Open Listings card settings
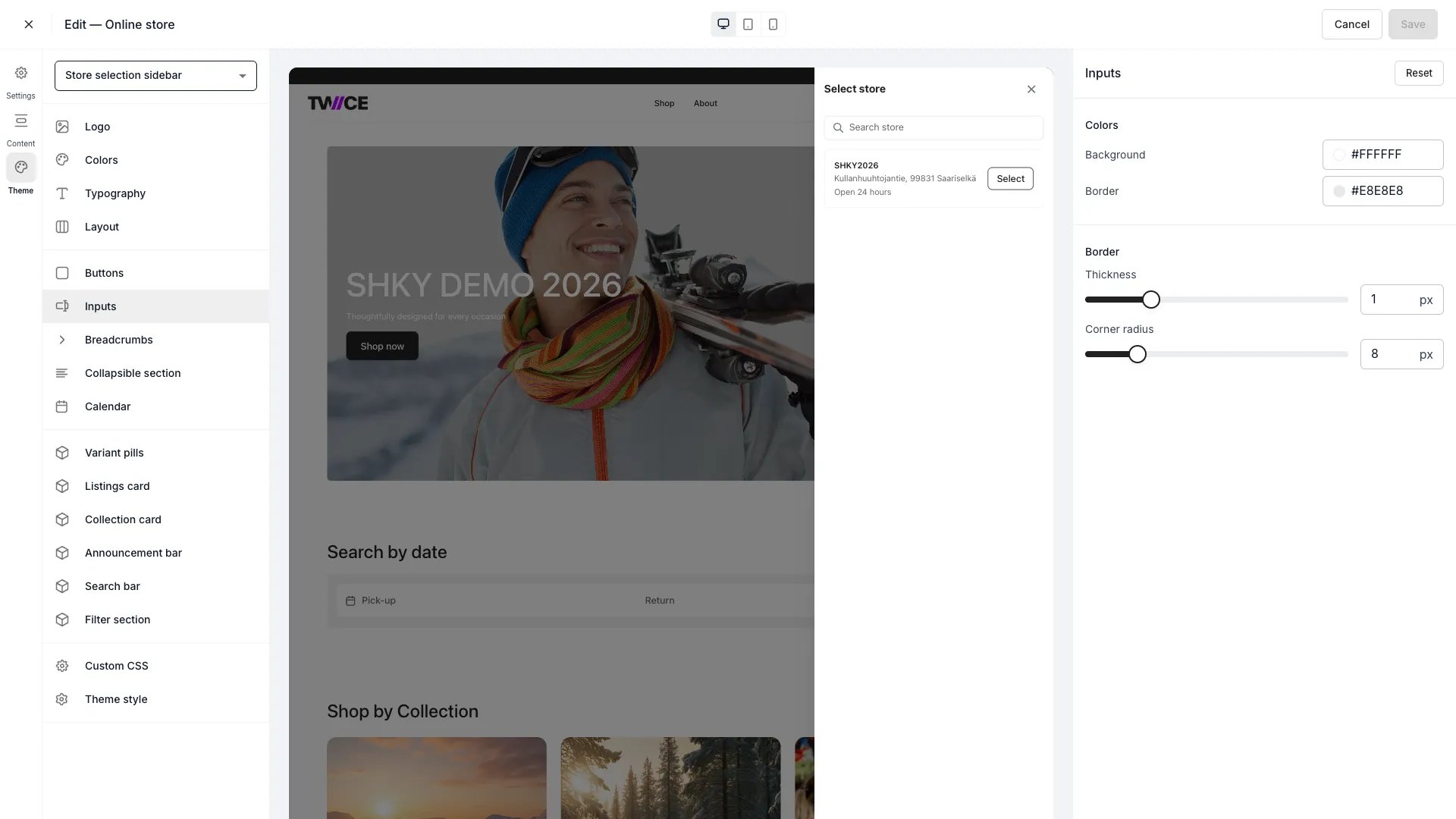This screenshot has height=819, width=1456. tap(155, 486)
